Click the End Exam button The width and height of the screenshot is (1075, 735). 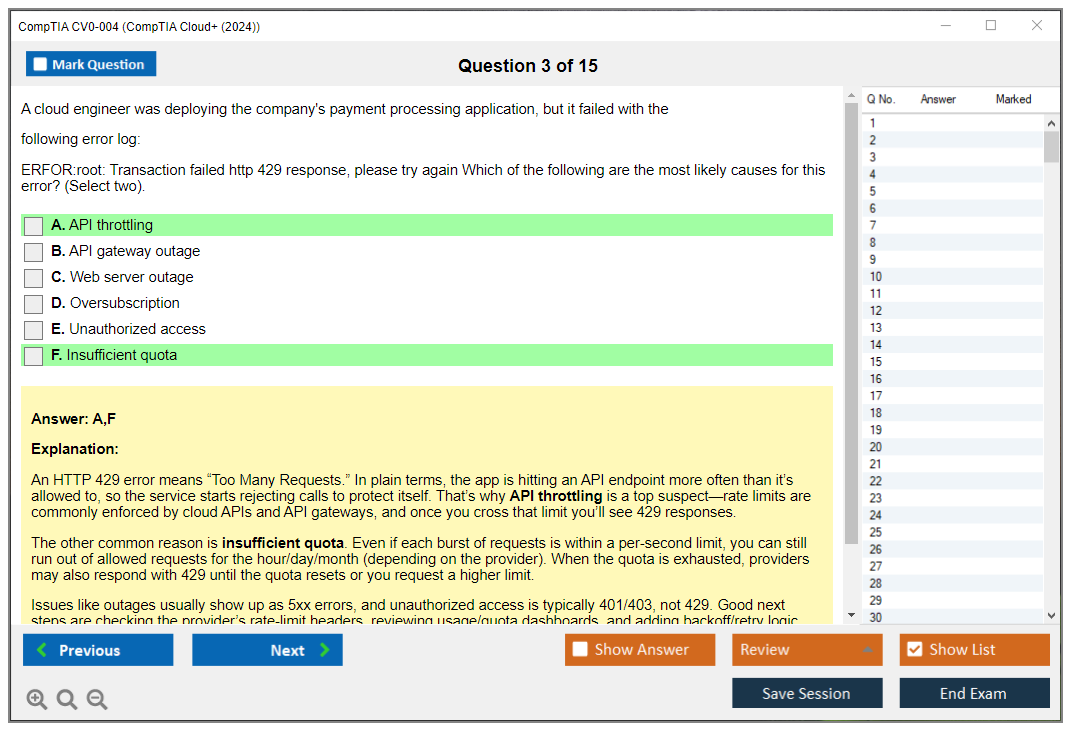pos(974,693)
